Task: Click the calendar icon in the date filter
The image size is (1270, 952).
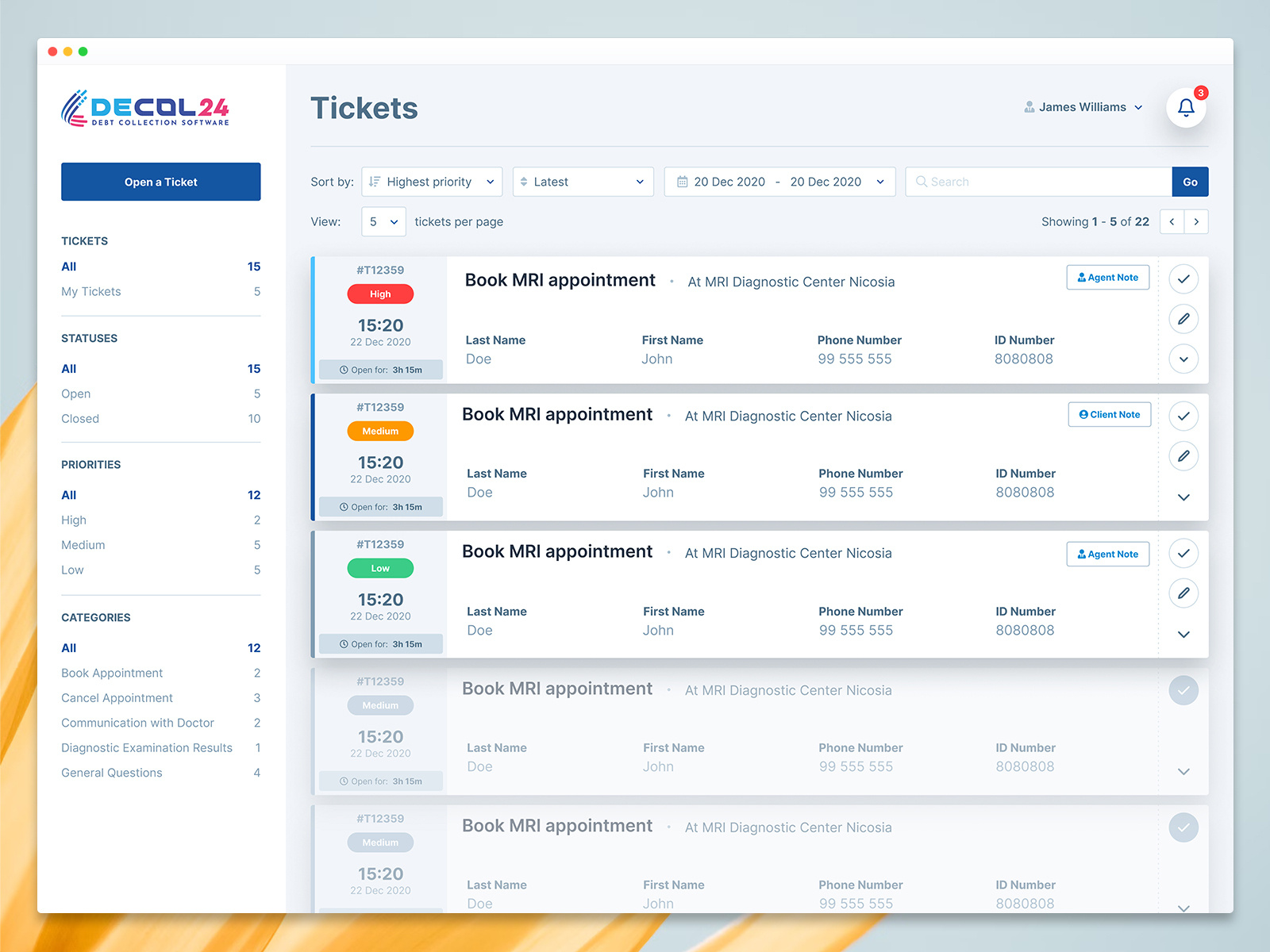Action: pyautogui.click(x=682, y=182)
